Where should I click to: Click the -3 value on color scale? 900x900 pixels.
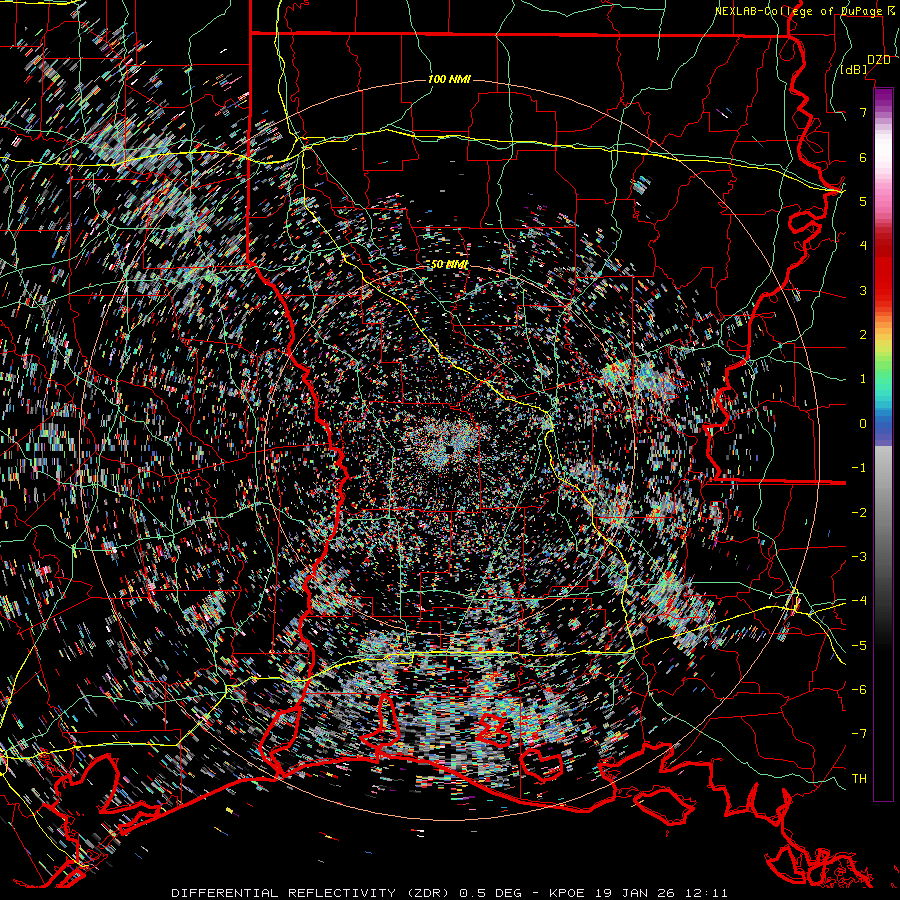(x=859, y=557)
